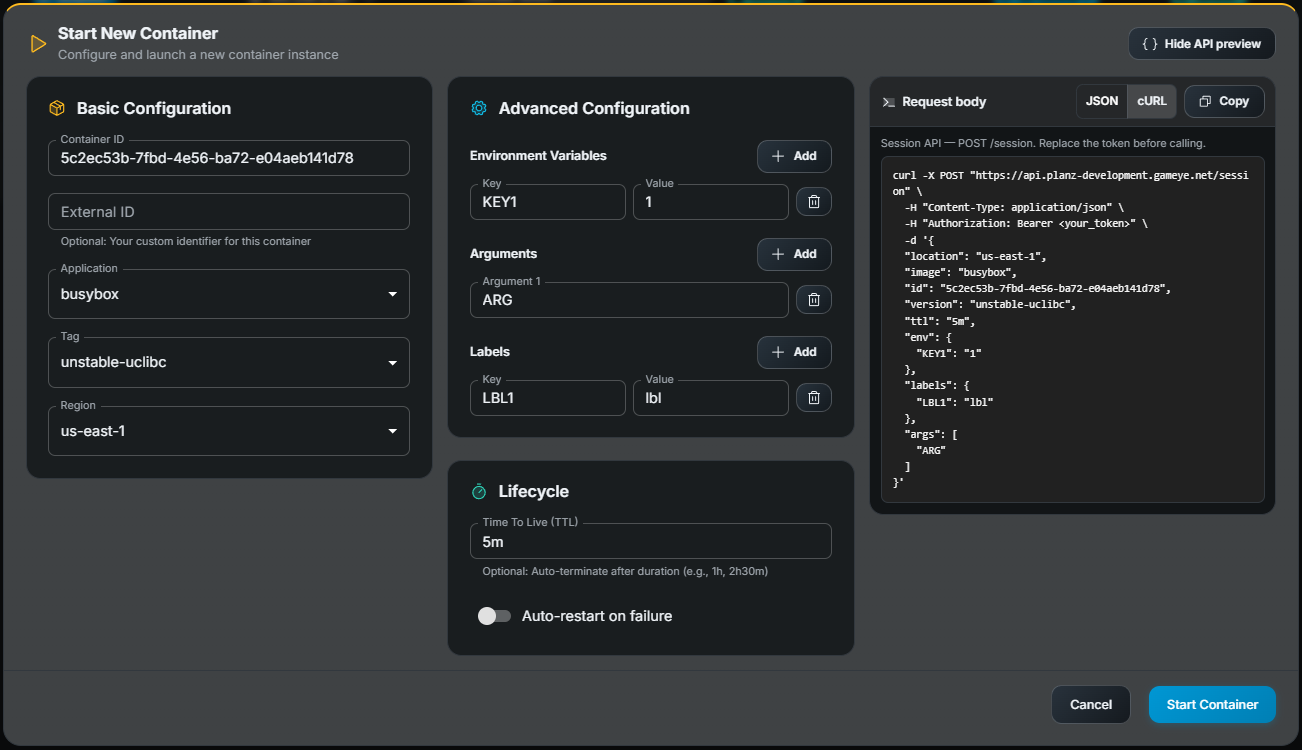Hide the API preview panel
Screen dimensions: 1302x750
pos(1202,44)
